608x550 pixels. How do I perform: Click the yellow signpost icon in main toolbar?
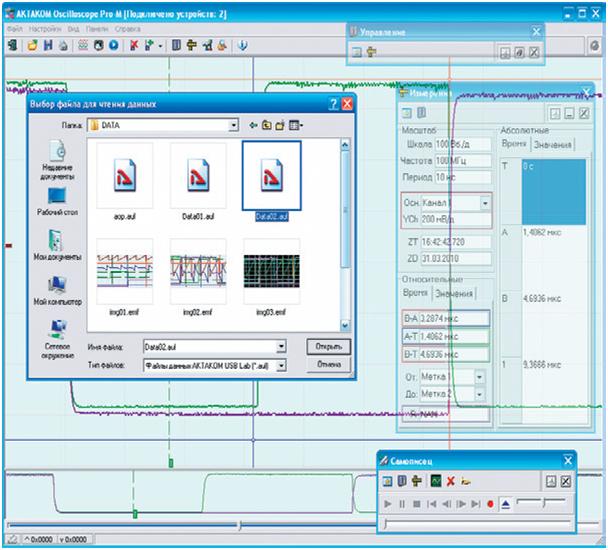click(192, 45)
